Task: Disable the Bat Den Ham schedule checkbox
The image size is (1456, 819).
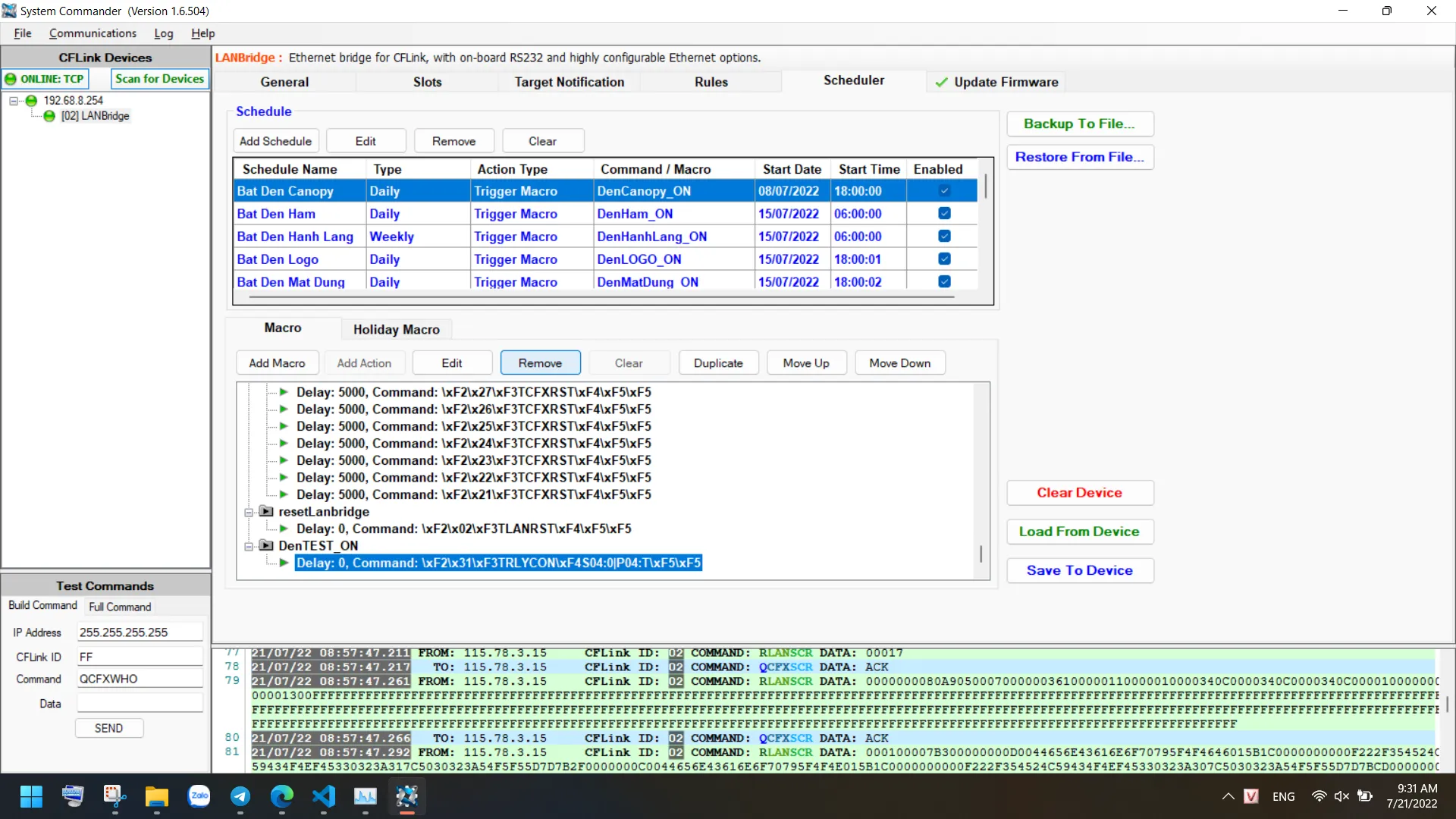Action: tap(944, 214)
